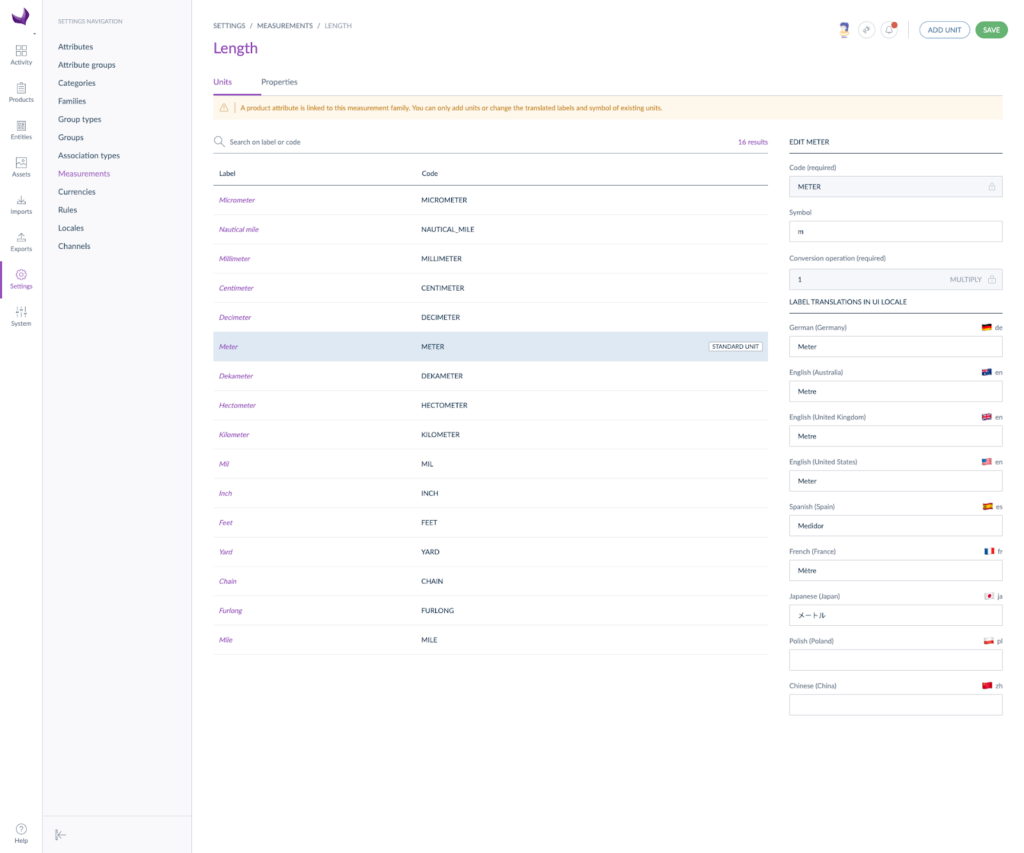
Task: Go to Products in the sidebar
Action: (21, 92)
